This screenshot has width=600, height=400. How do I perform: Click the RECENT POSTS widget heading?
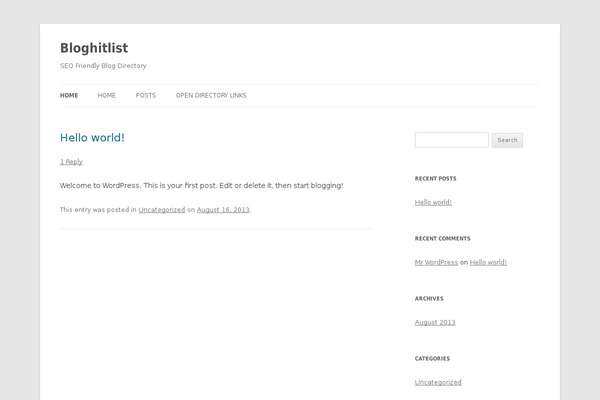(435, 179)
